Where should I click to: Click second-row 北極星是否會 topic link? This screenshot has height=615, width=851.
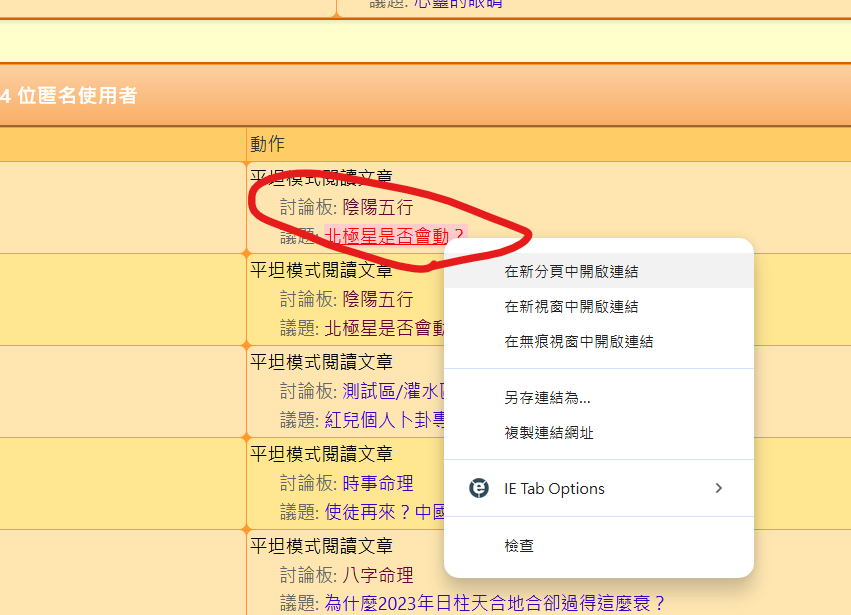[384, 328]
